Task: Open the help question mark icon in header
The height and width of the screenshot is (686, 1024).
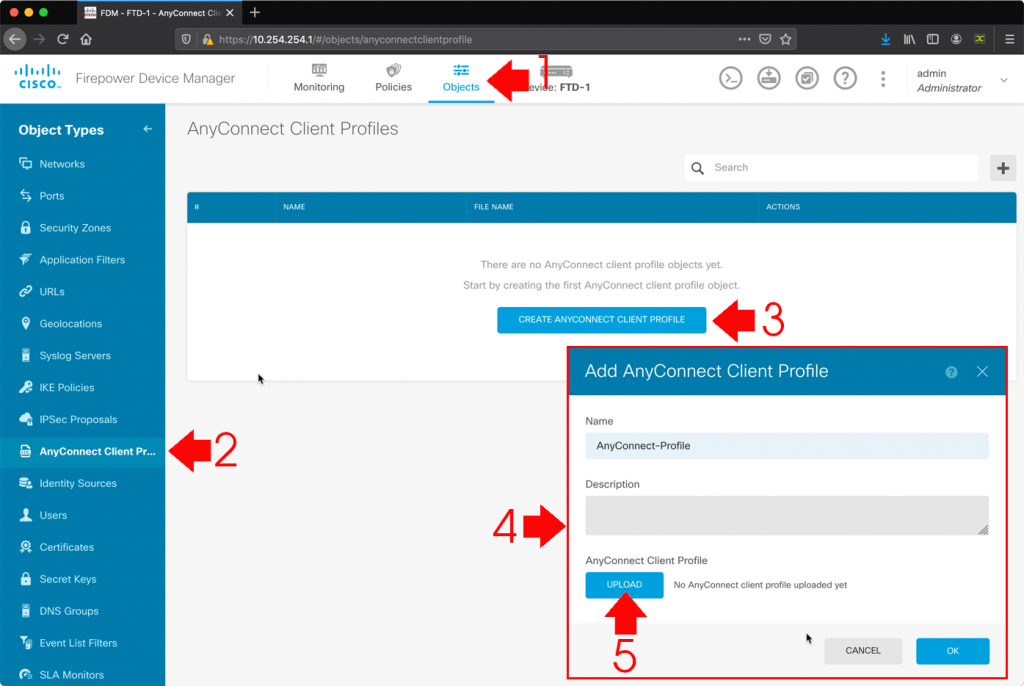Action: coord(845,78)
